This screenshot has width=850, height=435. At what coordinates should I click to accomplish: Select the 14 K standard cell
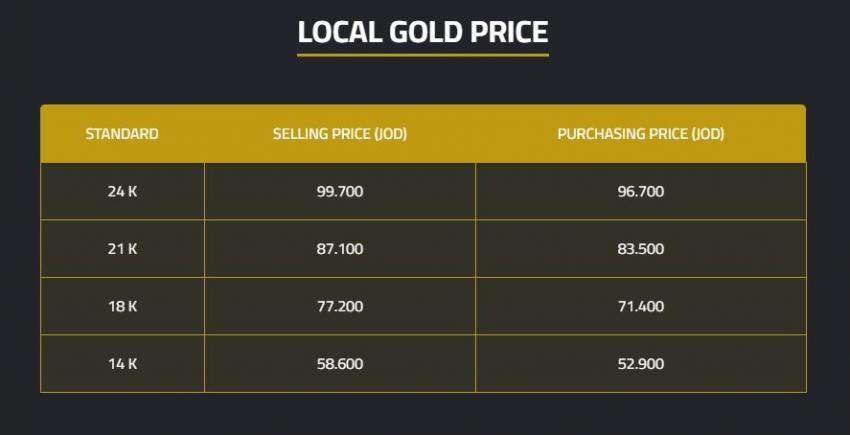pyautogui.click(x=122, y=364)
